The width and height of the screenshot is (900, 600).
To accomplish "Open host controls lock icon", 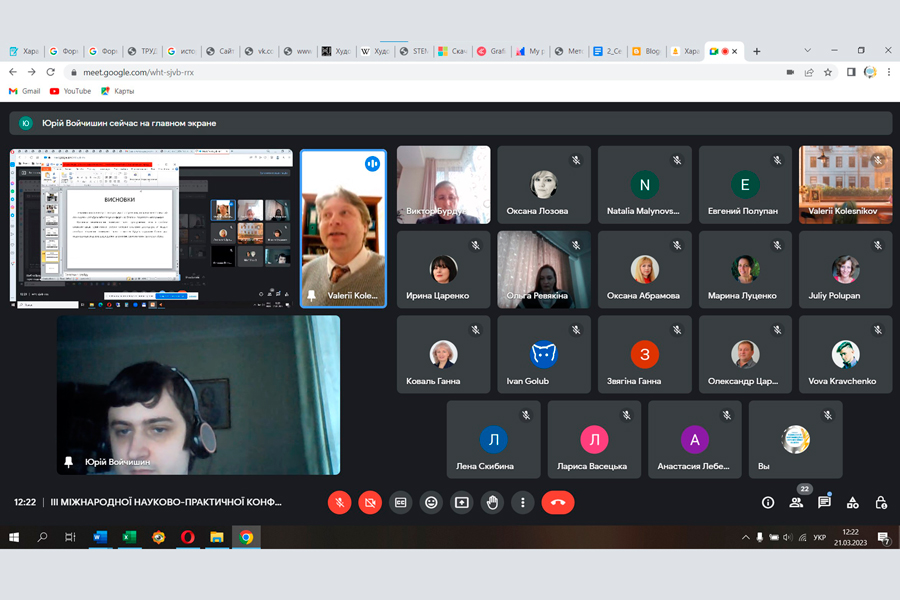I will click(881, 503).
